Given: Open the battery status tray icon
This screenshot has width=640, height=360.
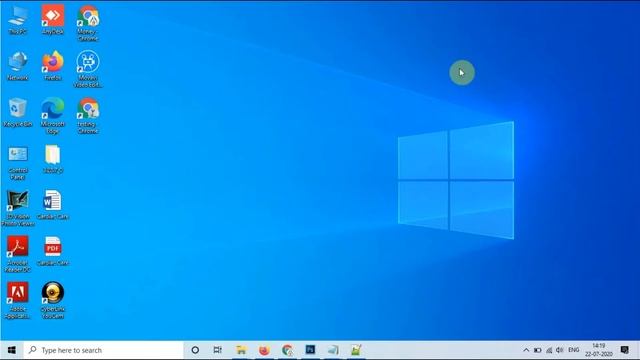Looking at the screenshot, I should point(538,350).
